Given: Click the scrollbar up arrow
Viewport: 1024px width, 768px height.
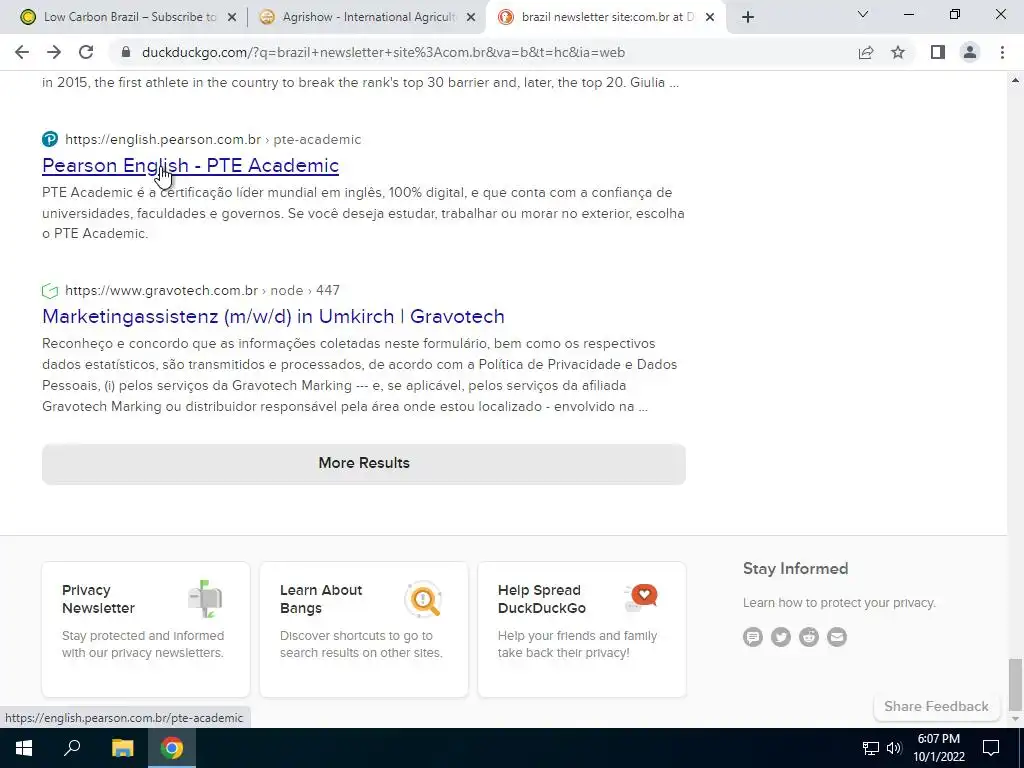Looking at the screenshot, I should tap(1016, 80).
